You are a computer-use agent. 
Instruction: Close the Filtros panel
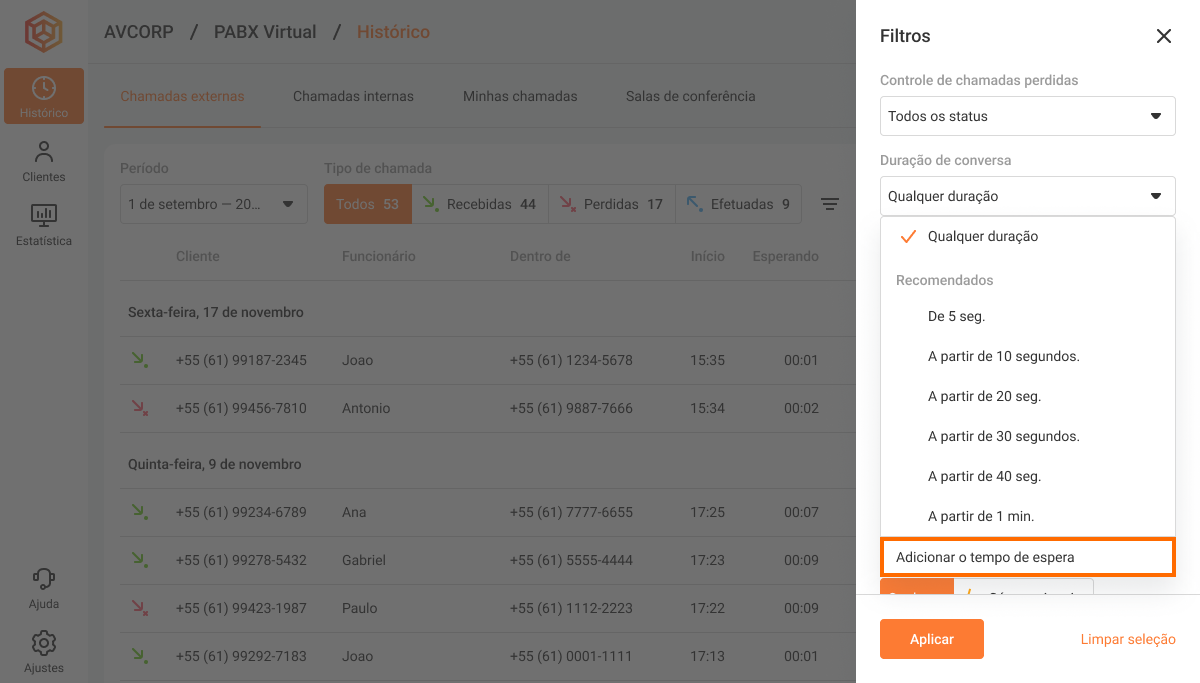[1163, 36]
